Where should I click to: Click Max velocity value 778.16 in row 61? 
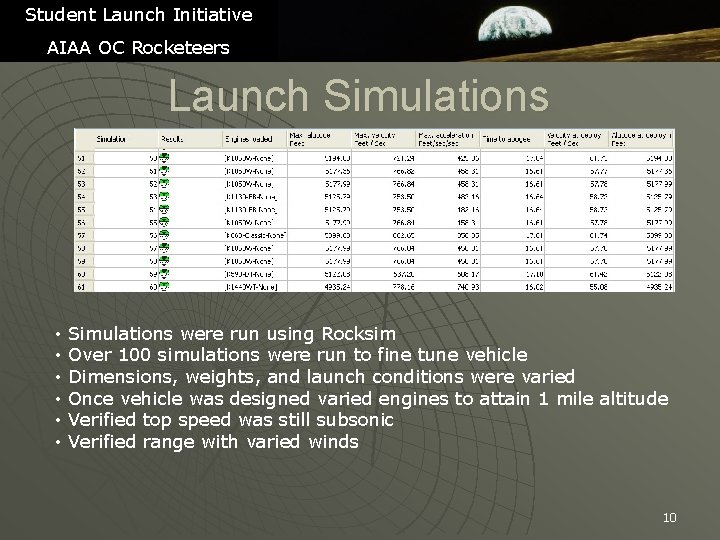(x=403, y=287)
